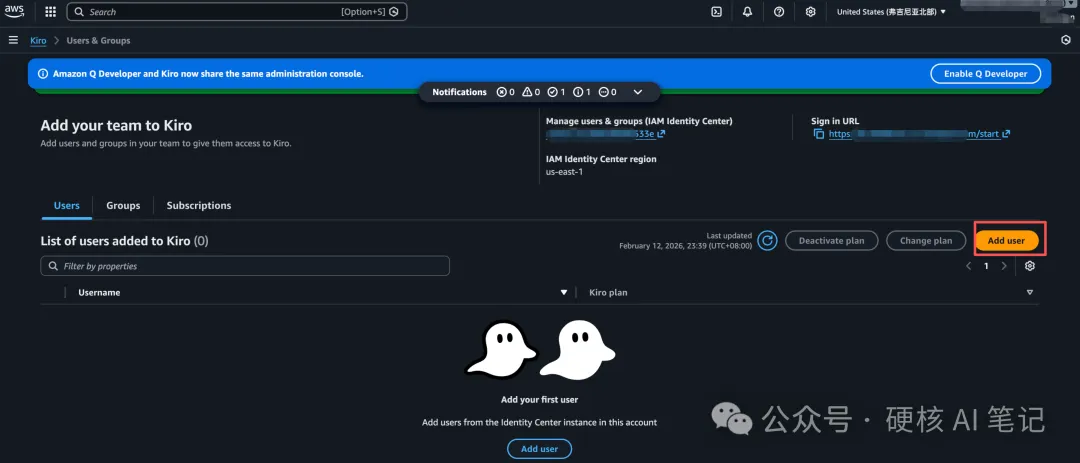Sort by the Username column arrow

pyautogui.click(x=564, y=292)
